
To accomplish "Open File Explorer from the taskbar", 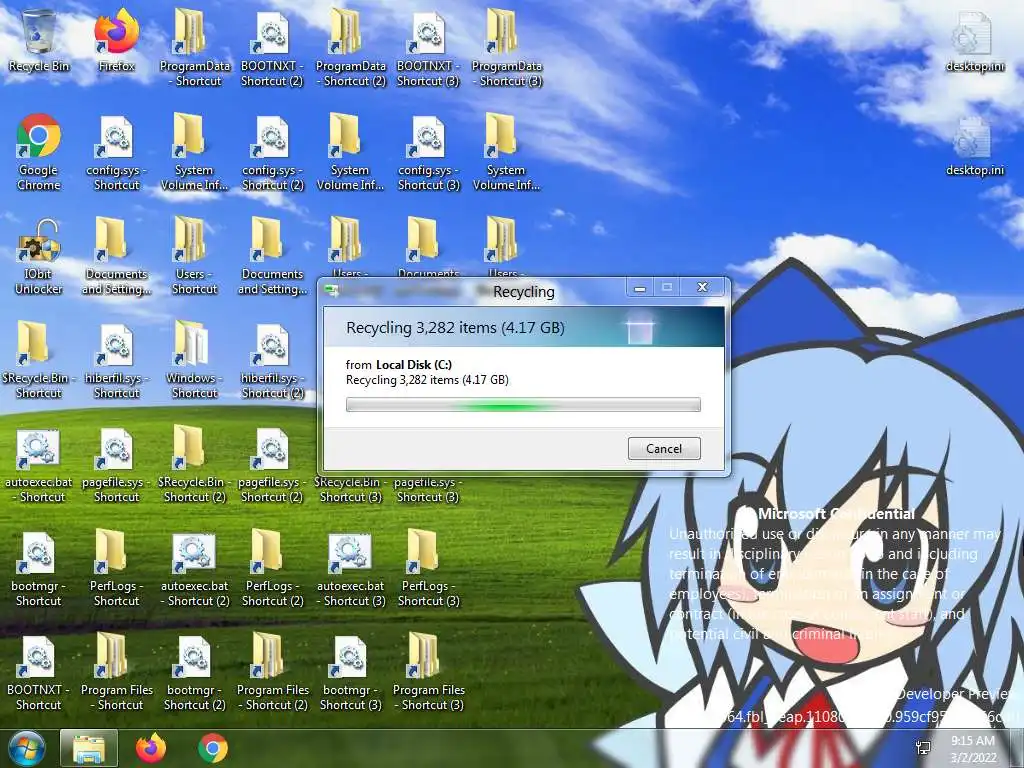I will pos(89,748).
